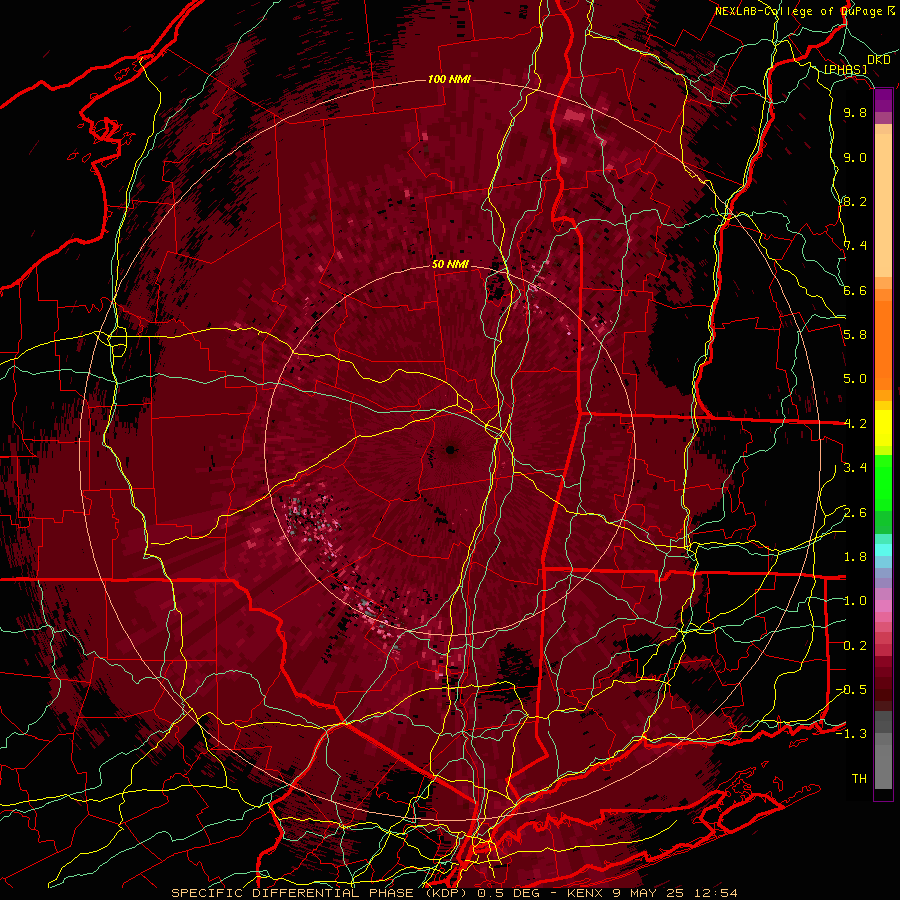Click the 2.6 value on the scale
The width and height of the screenshot is (900, 900).
coord(855,513)
